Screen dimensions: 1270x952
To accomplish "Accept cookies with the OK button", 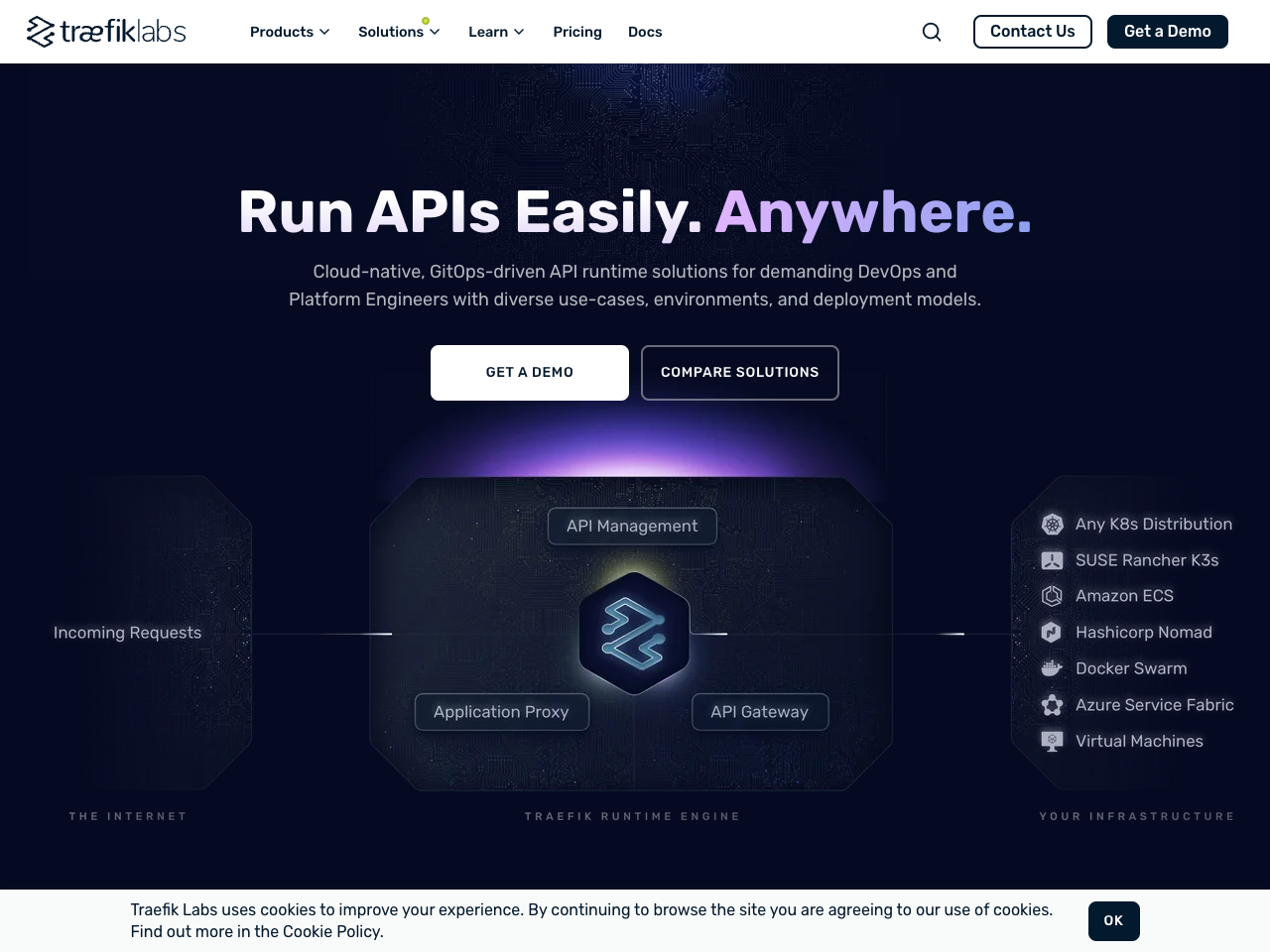I will 1114,921.
